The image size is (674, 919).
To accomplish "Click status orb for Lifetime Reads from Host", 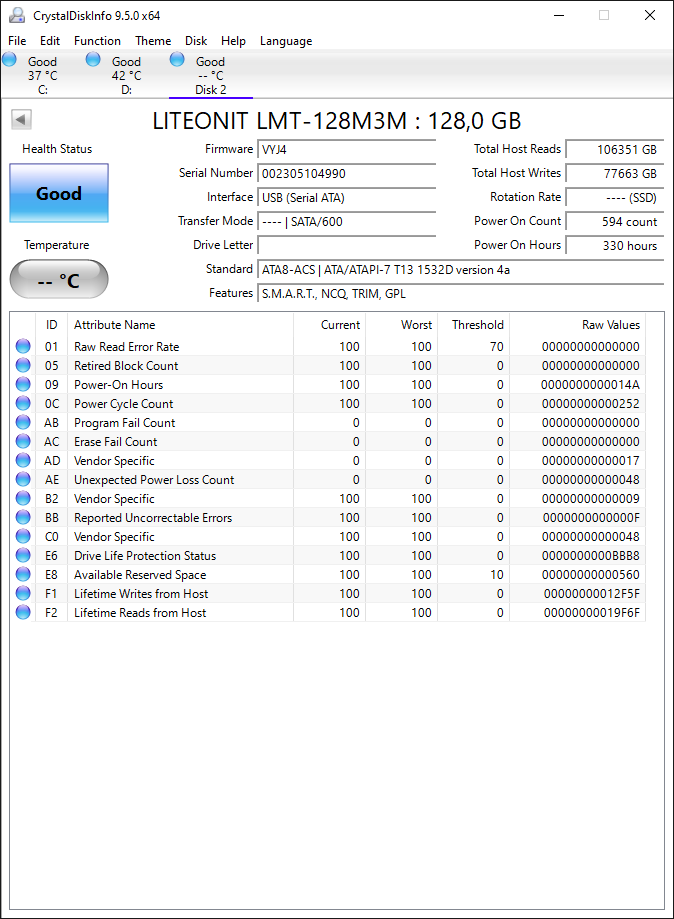I will 23,612.
